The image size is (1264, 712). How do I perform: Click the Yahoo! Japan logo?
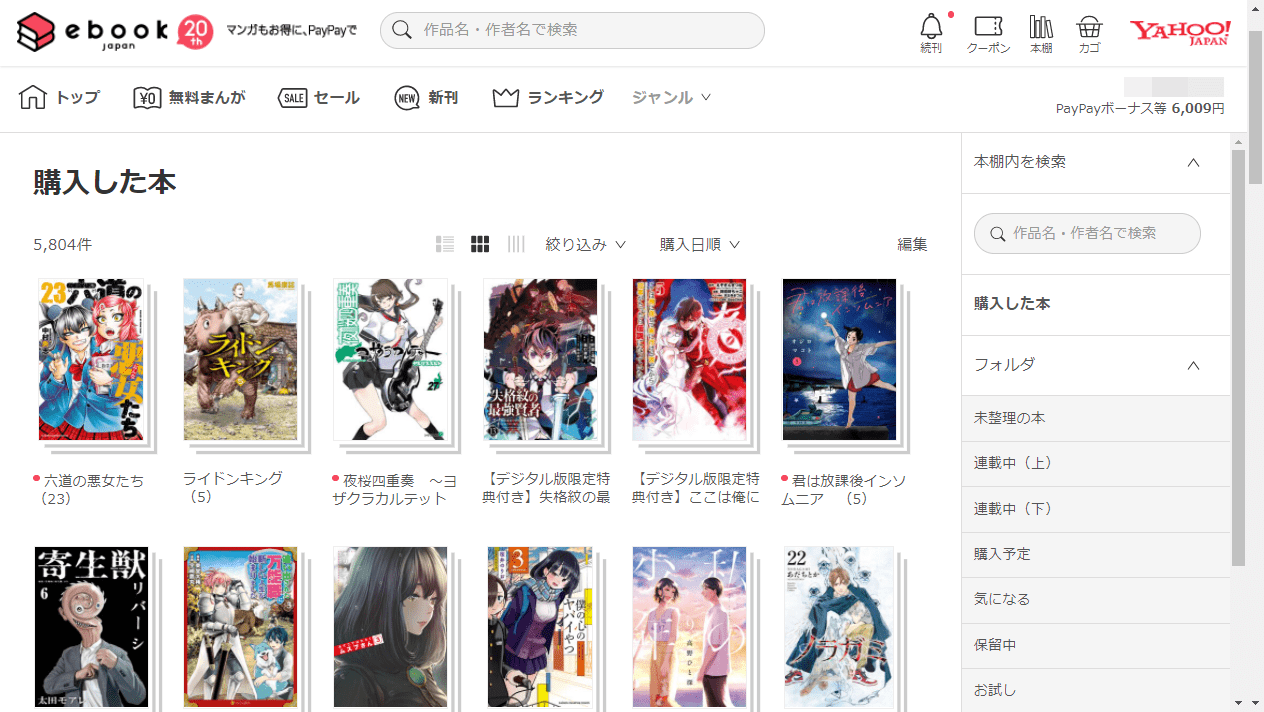1180,32
